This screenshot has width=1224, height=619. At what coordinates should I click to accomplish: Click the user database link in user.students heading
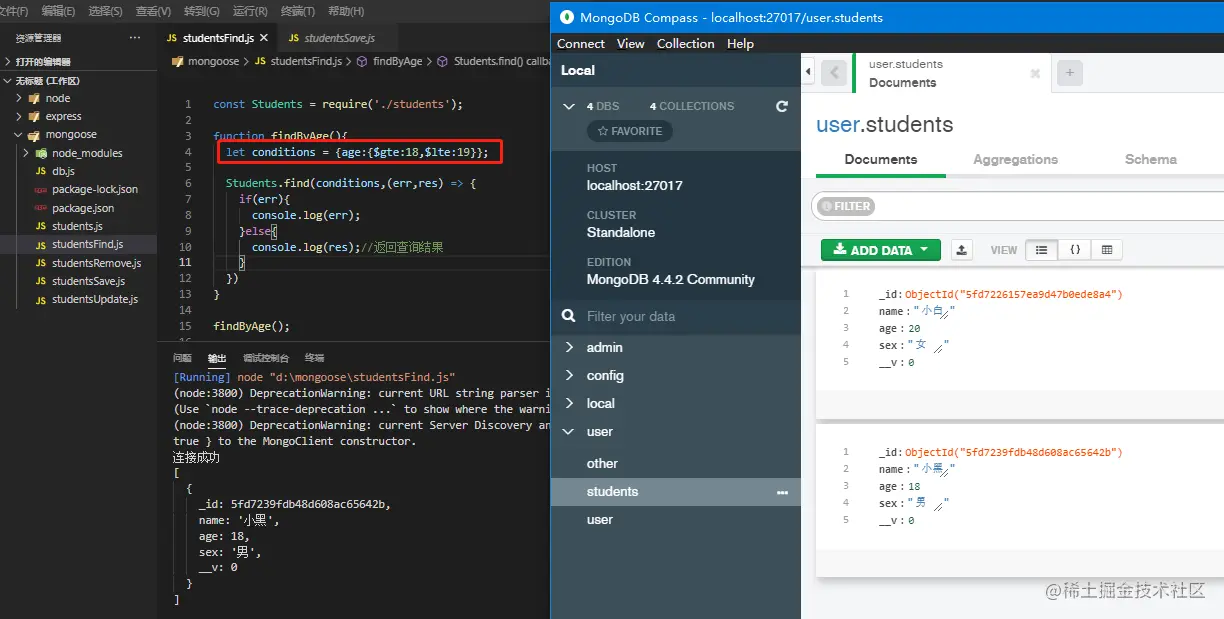(x=837, y=125)
